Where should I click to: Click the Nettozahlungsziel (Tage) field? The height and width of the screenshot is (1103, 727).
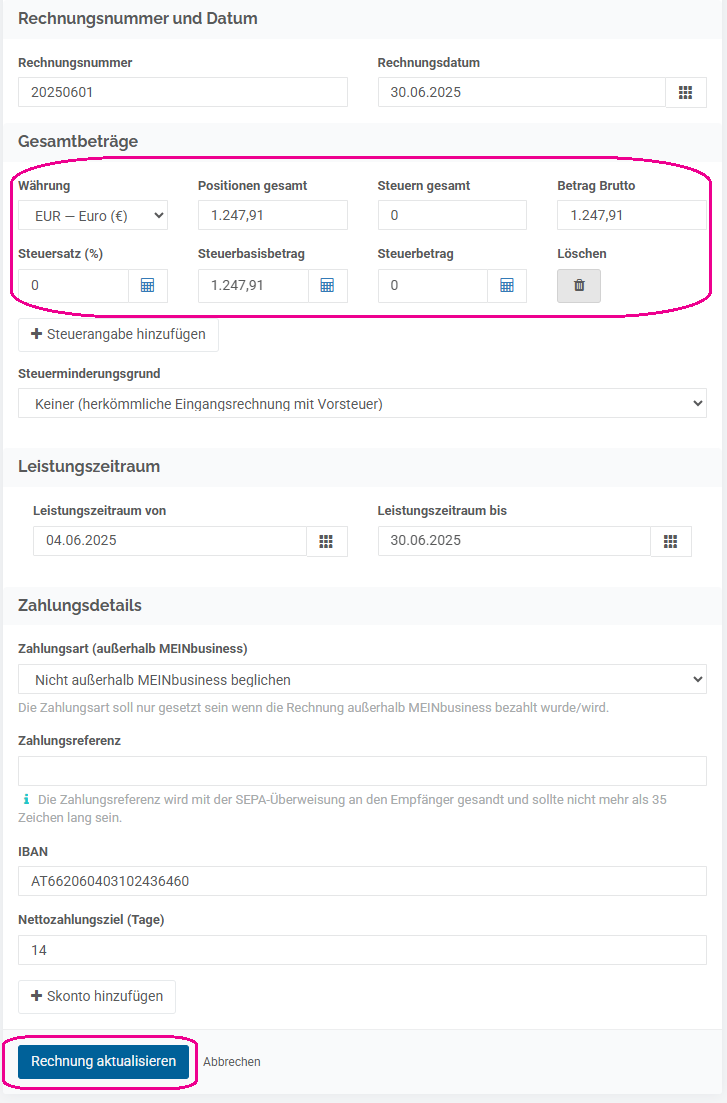click(x=362, y=950)
